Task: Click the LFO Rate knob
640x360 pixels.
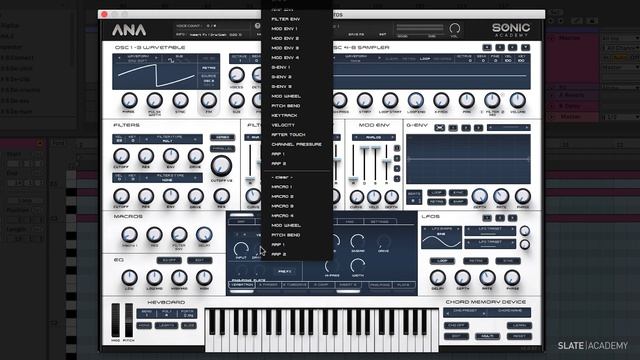Action: tap(487, 278)
